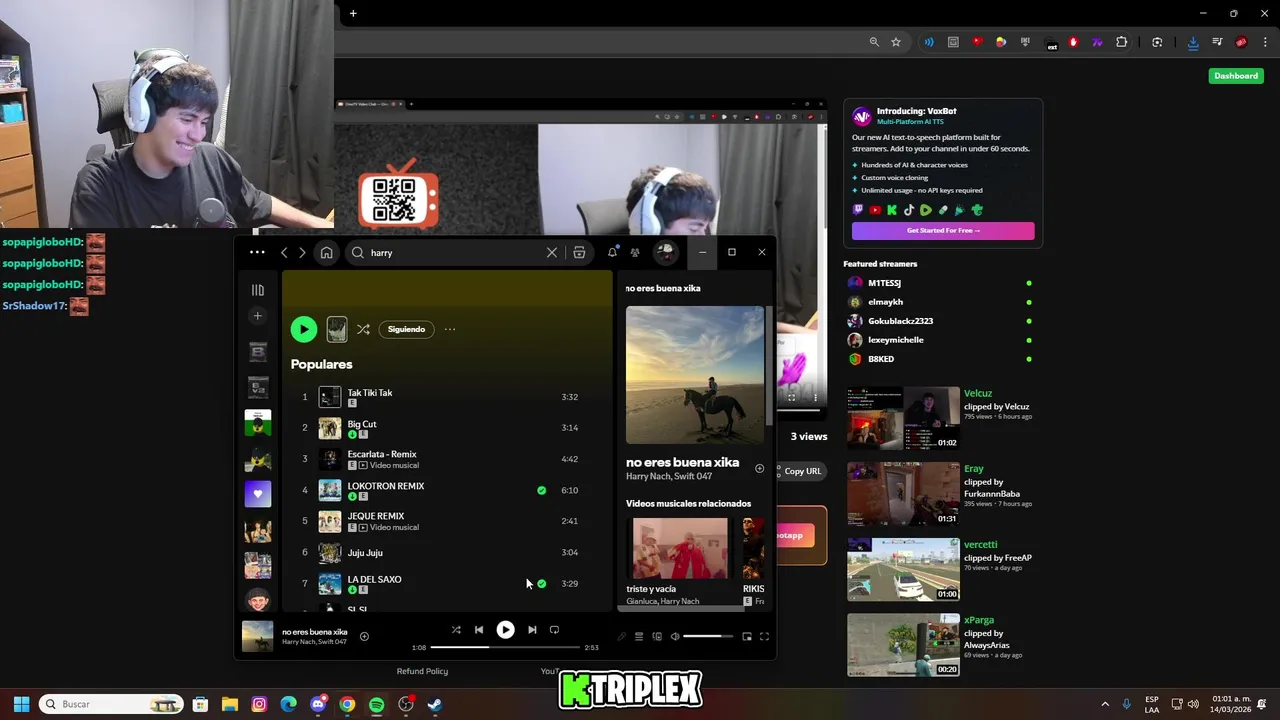
Task: Enter Spotify fullscreen view
Action: pos(764,636)
